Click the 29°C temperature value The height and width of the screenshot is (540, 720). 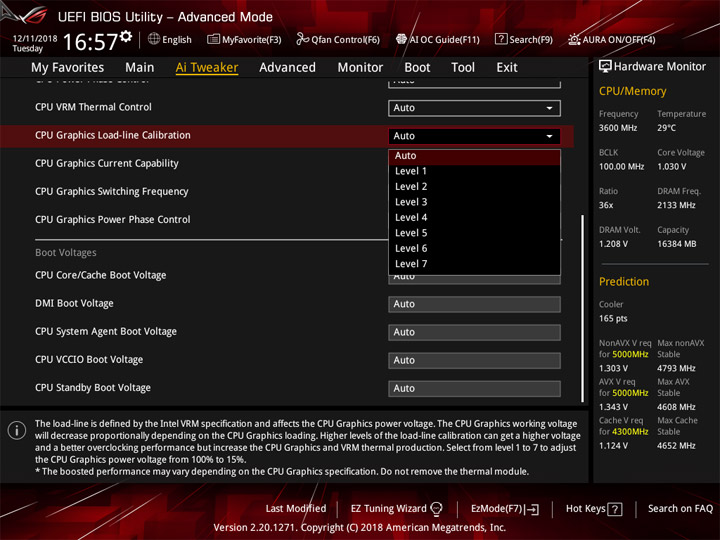[x=666, y=128]
